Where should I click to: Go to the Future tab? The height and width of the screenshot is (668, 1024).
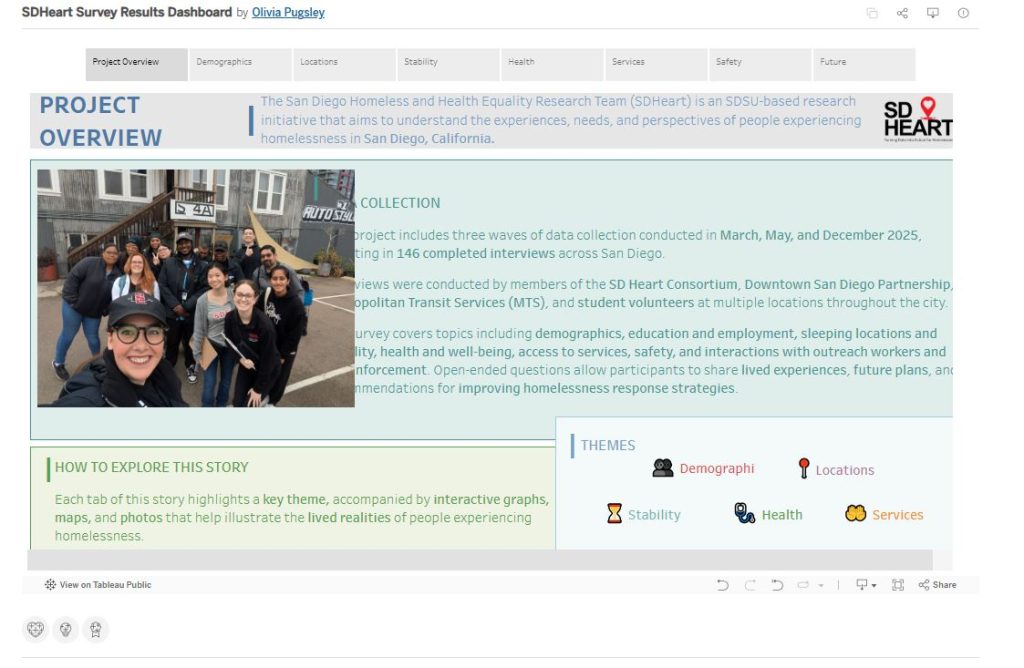coord(863,63)
